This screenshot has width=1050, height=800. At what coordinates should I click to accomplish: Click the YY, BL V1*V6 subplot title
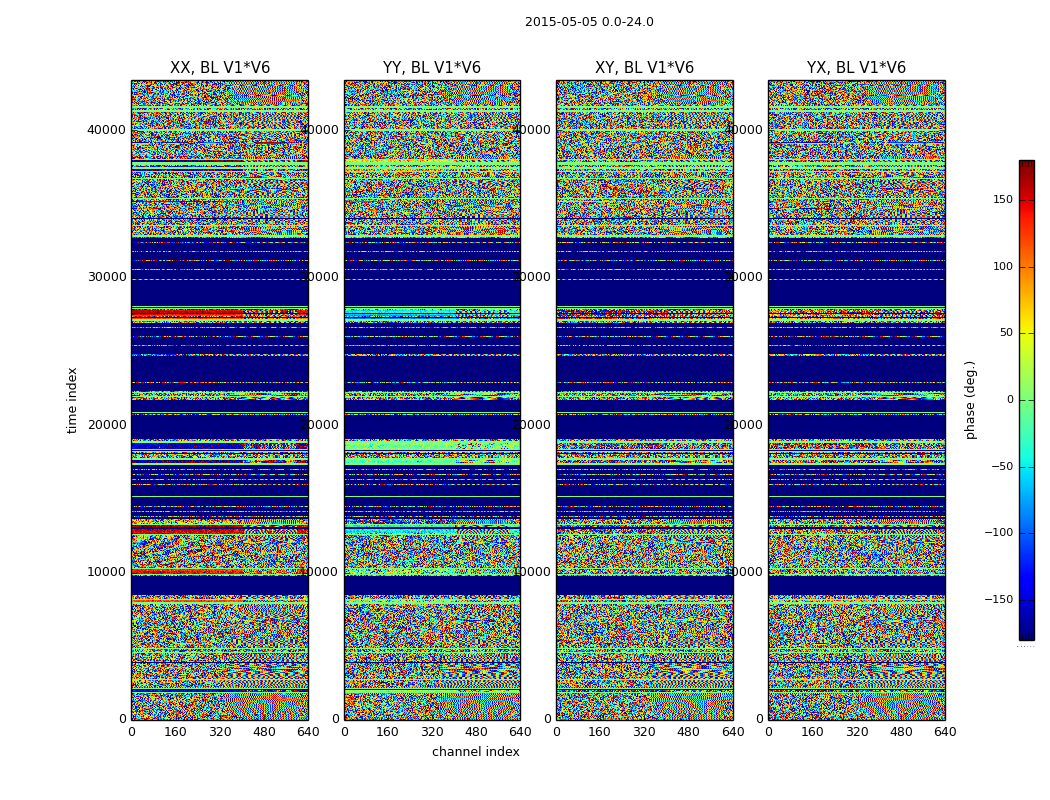431,68
